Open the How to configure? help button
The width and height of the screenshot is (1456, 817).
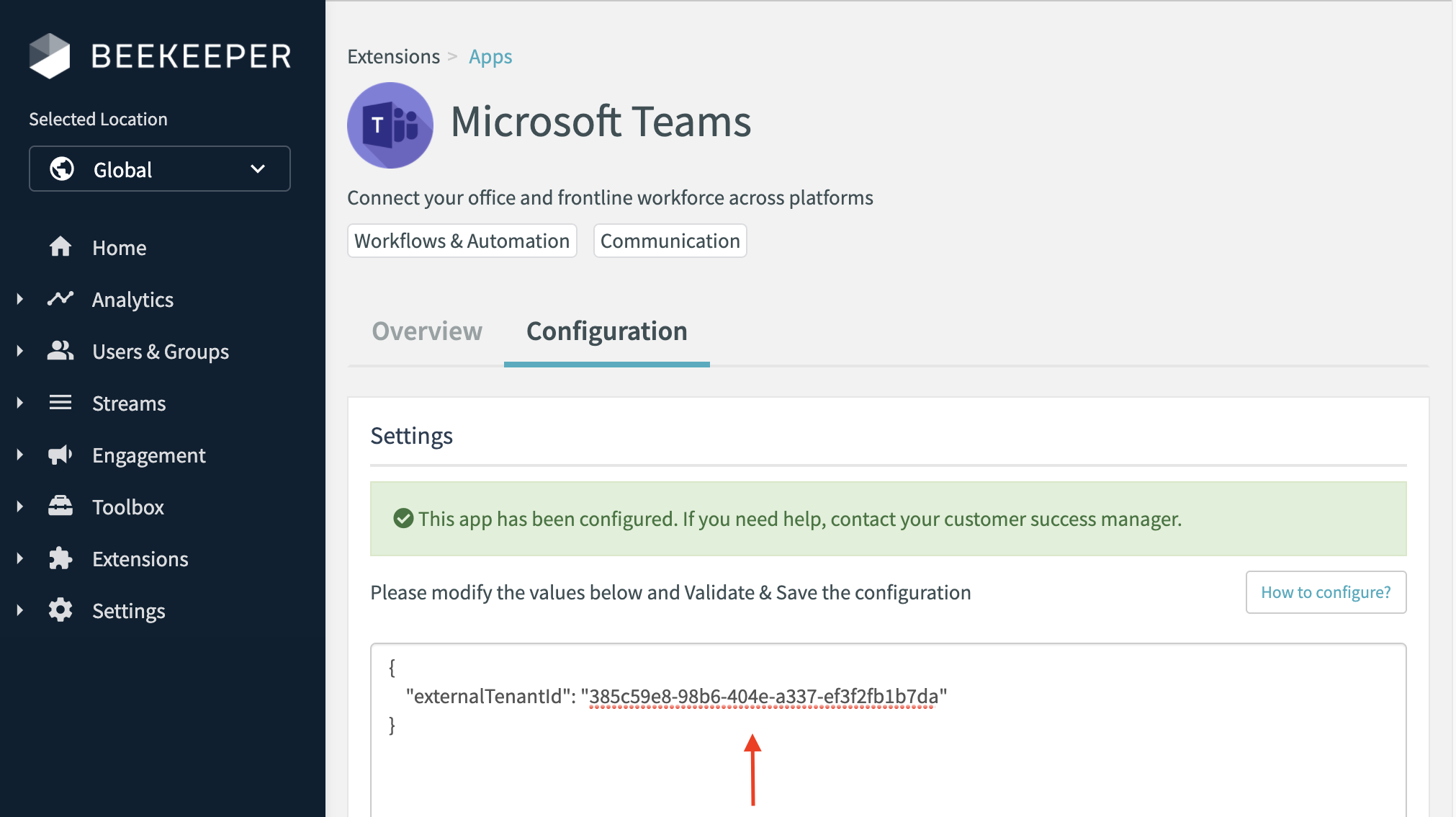click(1326, 592)
